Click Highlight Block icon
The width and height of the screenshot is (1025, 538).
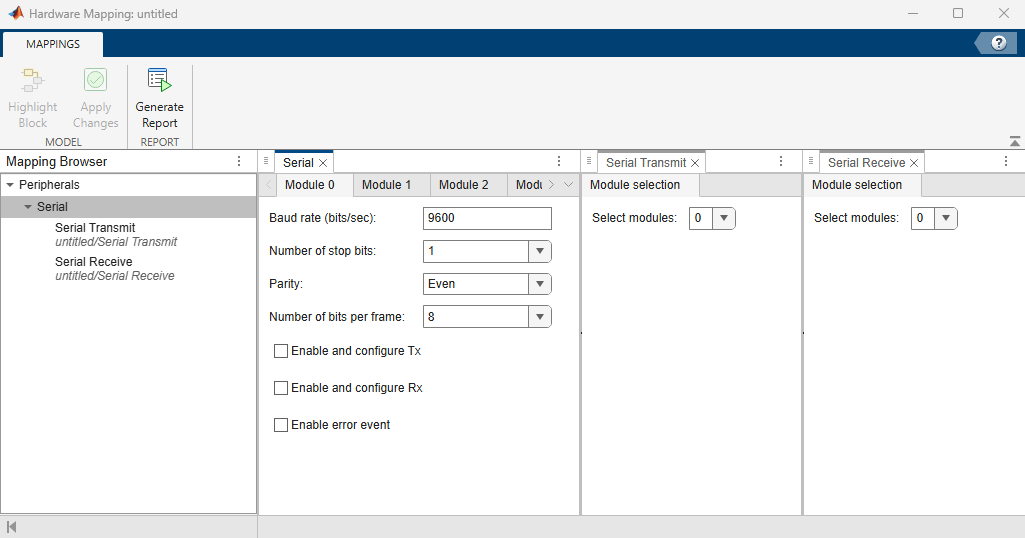point(32,80)
